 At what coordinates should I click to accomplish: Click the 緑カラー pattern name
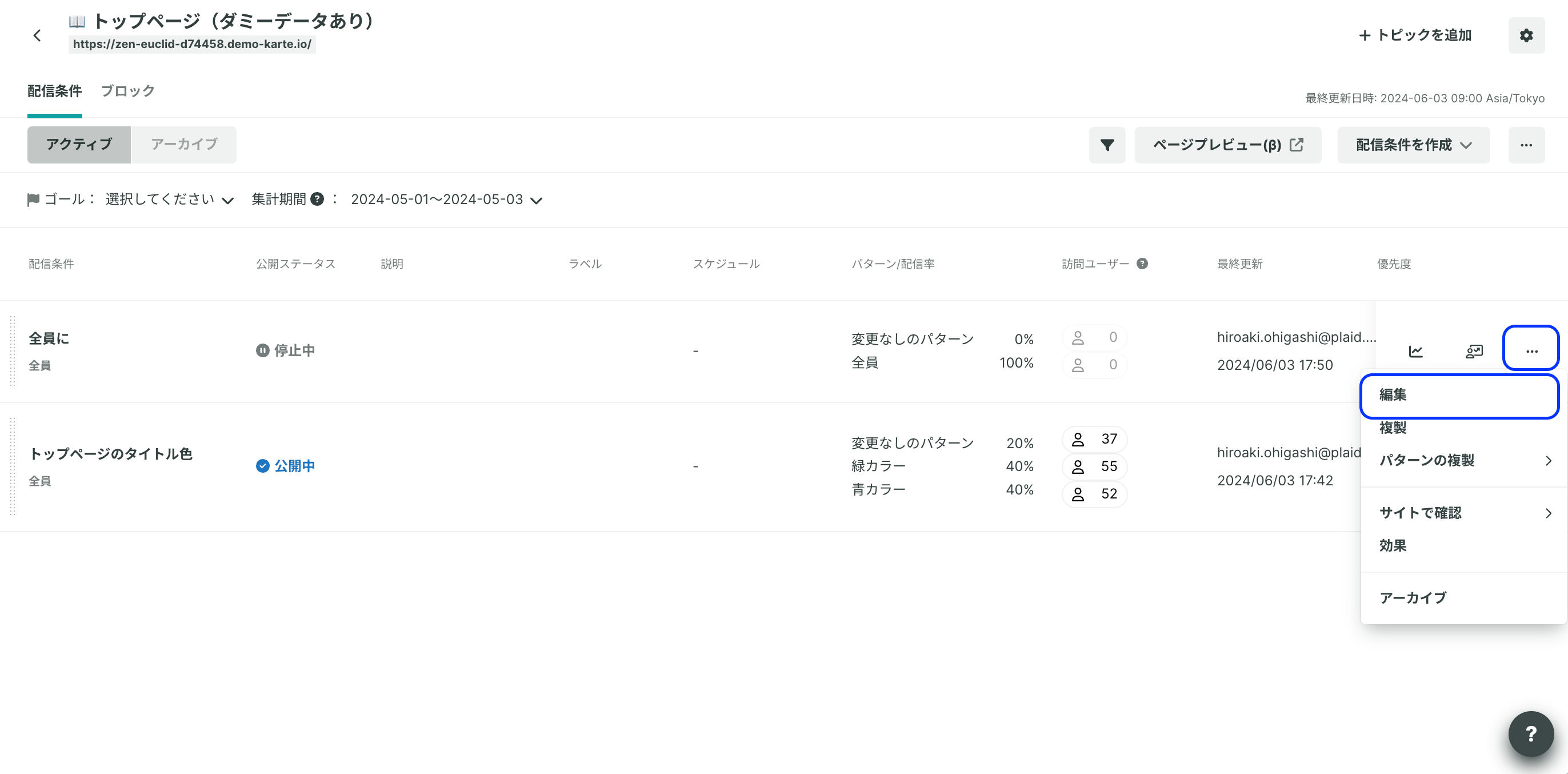[878, 466]
